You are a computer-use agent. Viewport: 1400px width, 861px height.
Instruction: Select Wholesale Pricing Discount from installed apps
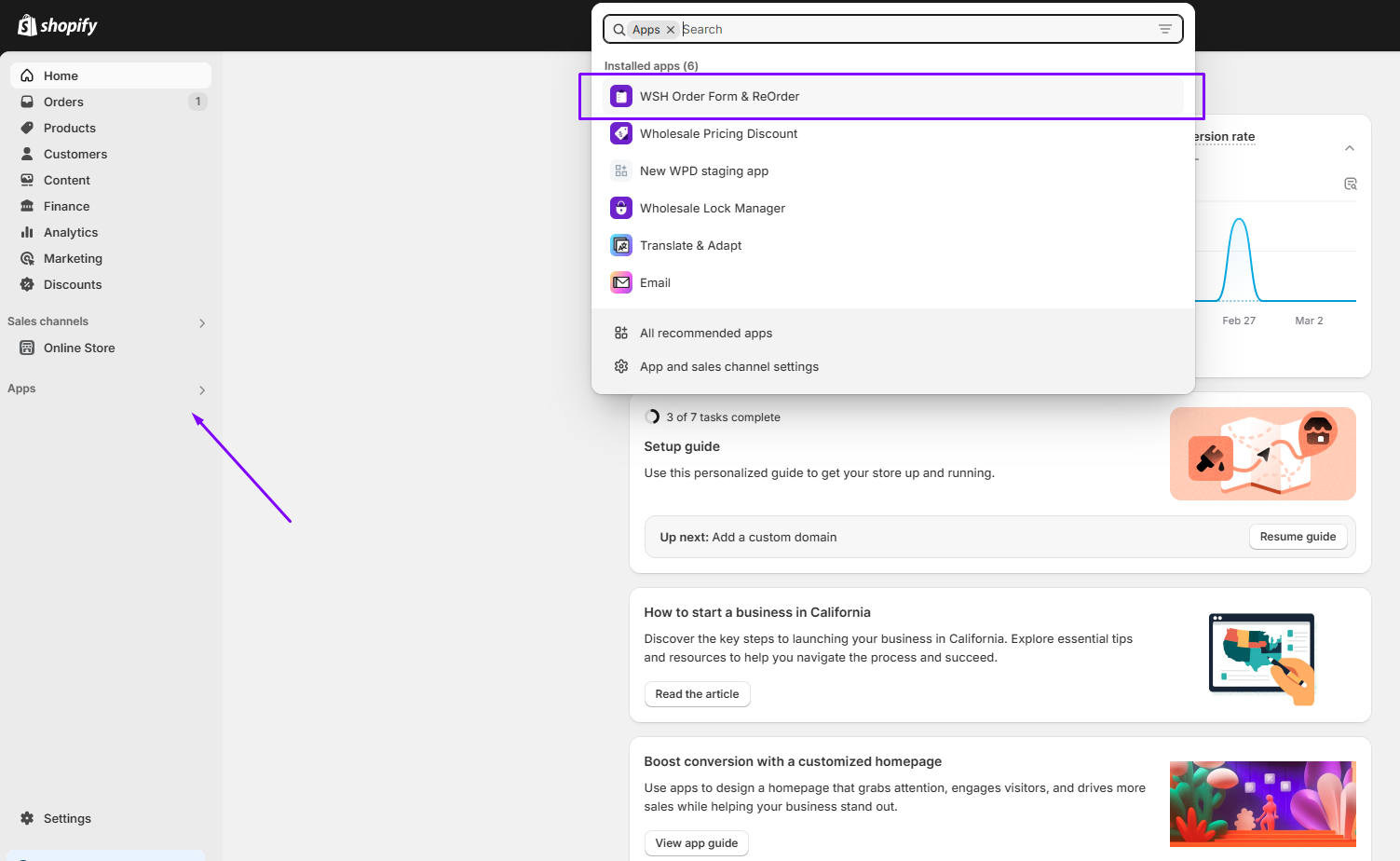coord(893,133)
